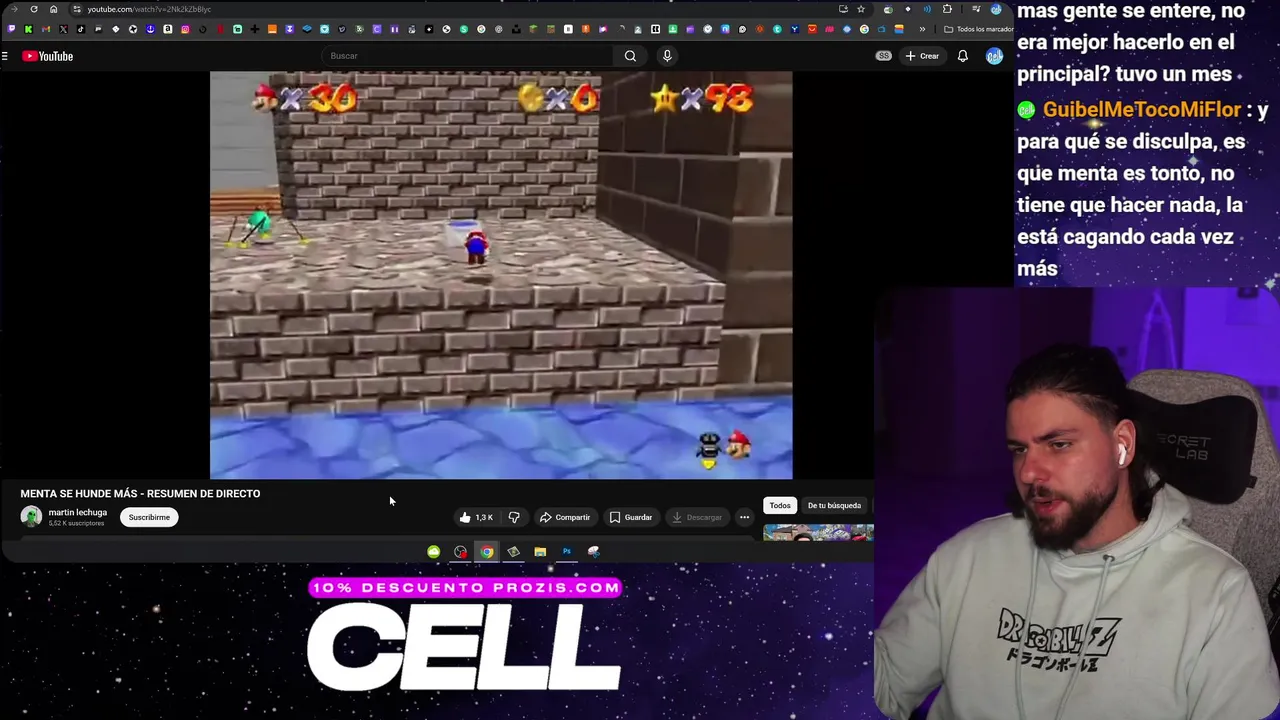Click the browser forward arrow
This screenshot has width=1280, height=720.
[14, 9]
